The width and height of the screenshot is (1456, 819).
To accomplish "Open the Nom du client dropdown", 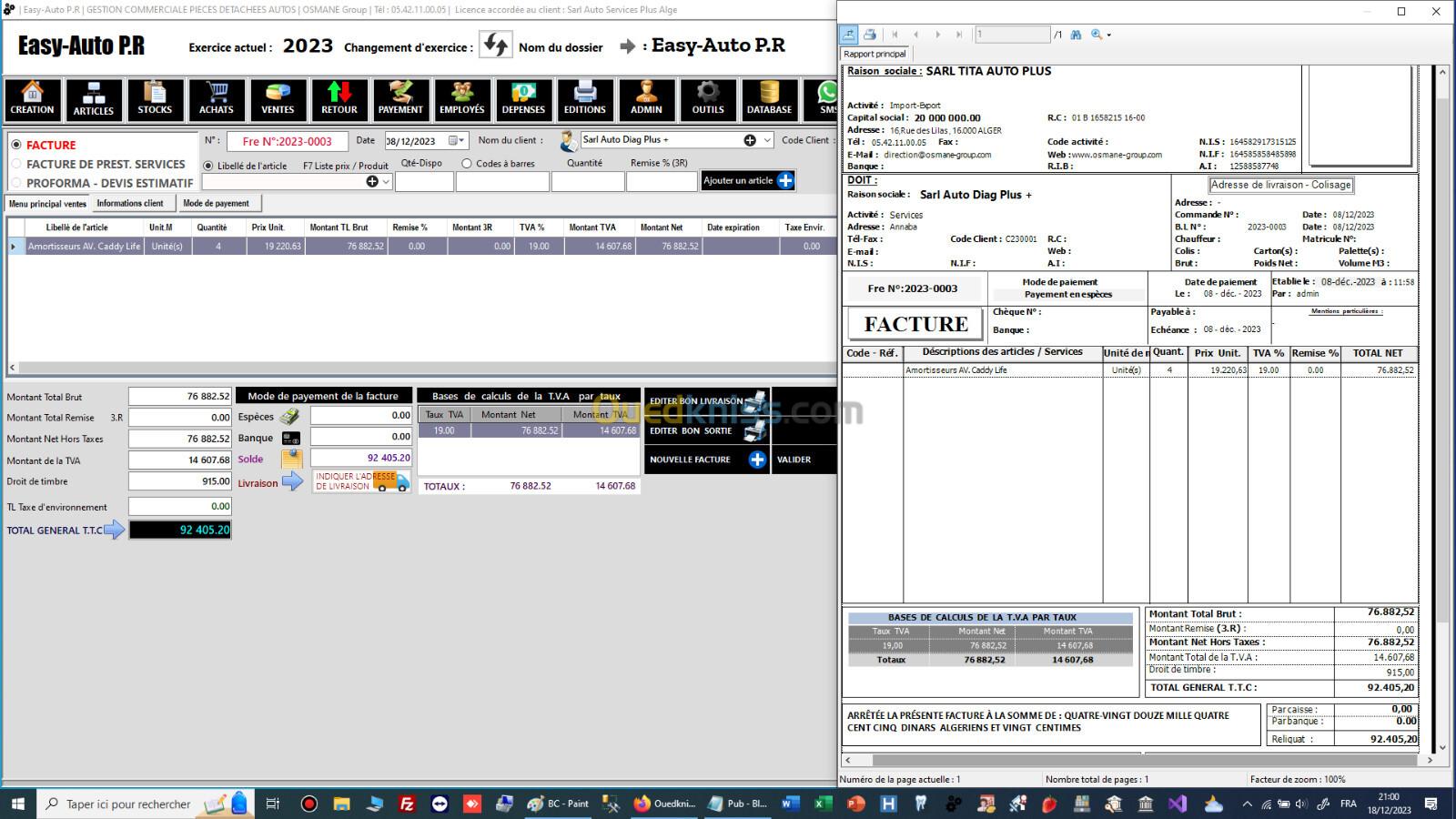I will pos(767,140).
